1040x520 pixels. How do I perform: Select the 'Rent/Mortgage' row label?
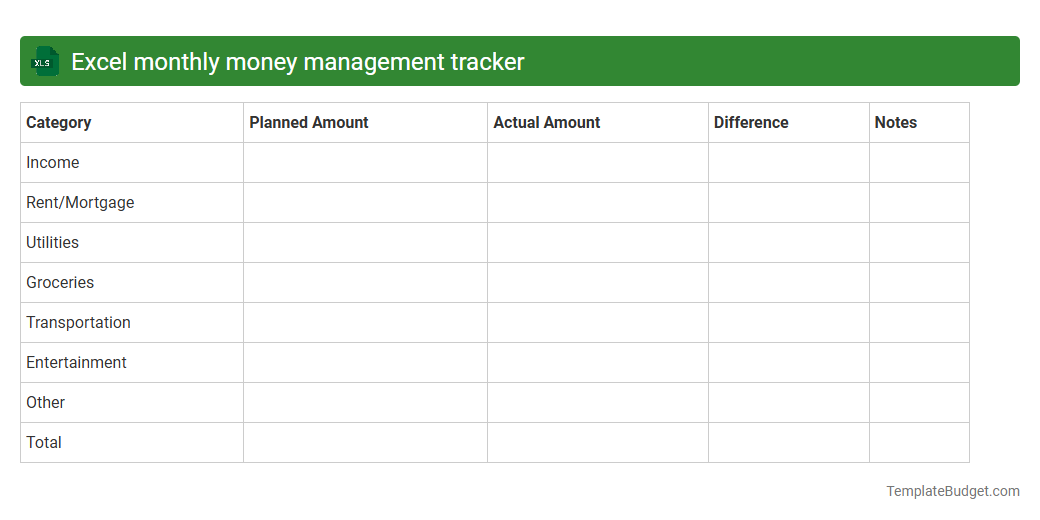[80, 203]
